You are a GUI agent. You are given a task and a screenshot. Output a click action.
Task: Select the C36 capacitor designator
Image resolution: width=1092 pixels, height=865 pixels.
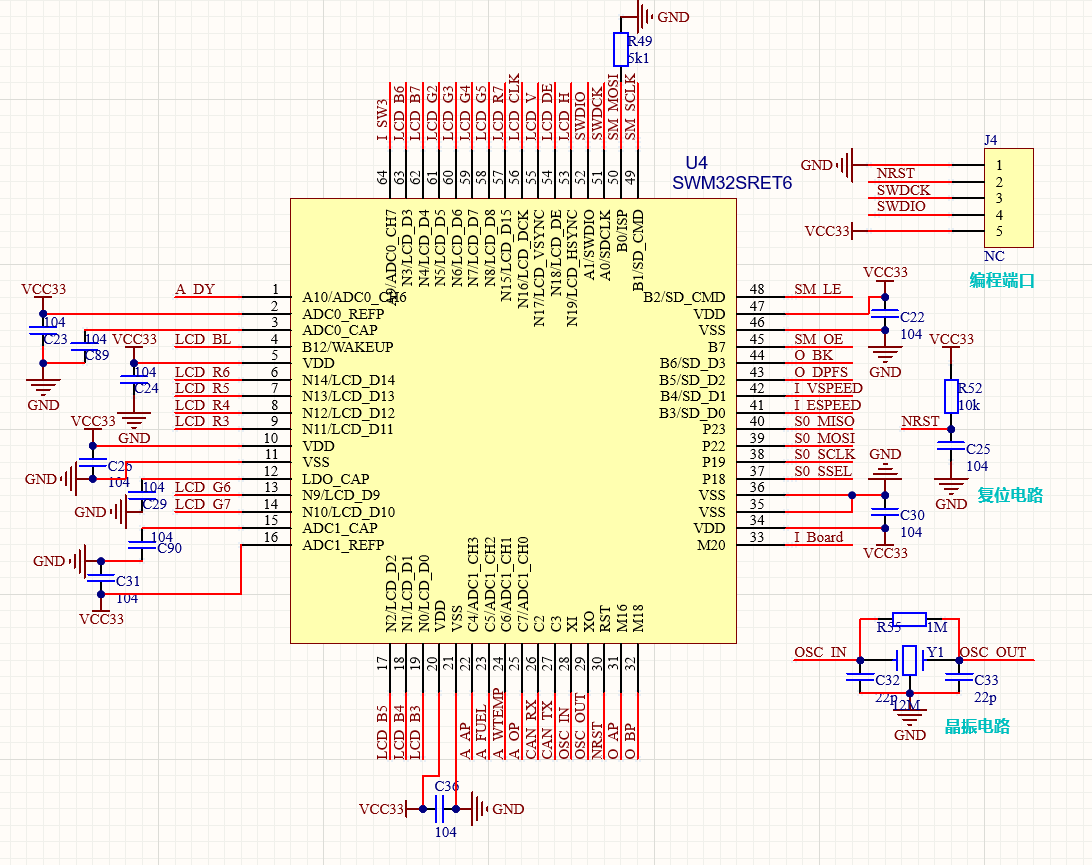[446, 786]
